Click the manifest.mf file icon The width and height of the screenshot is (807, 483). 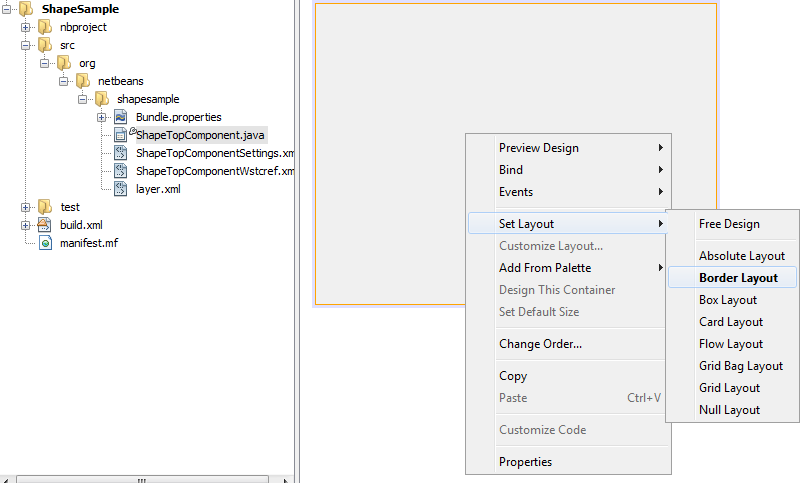coord(45,243)
